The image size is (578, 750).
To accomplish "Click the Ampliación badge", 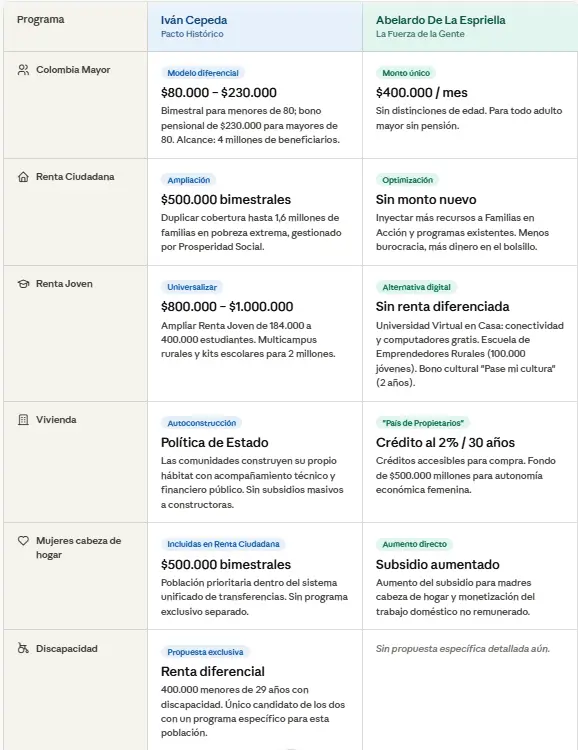I will [x=189, y=180].
